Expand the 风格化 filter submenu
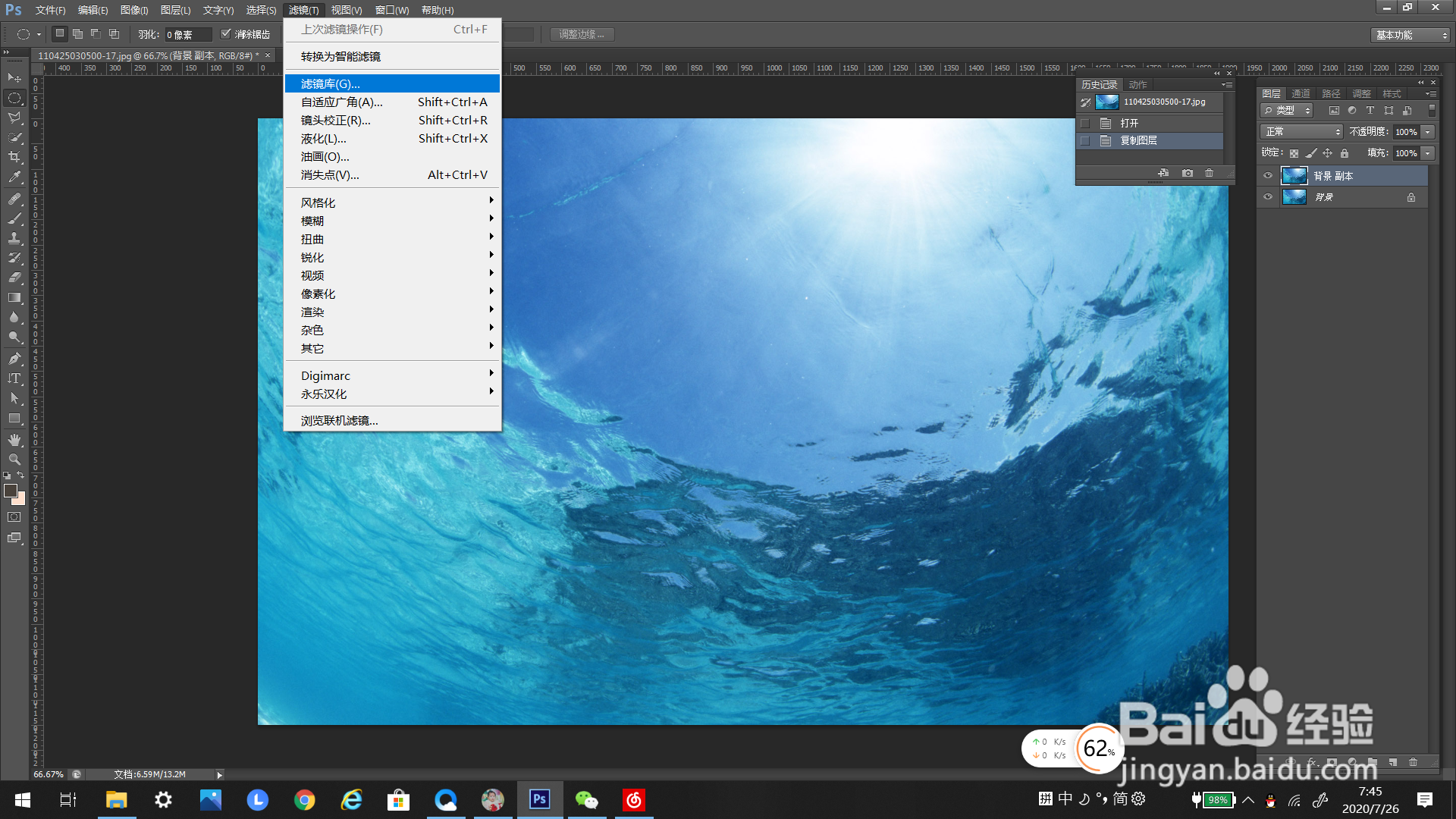The width and height of the screenshot is (1456, 819). (392, 202)
